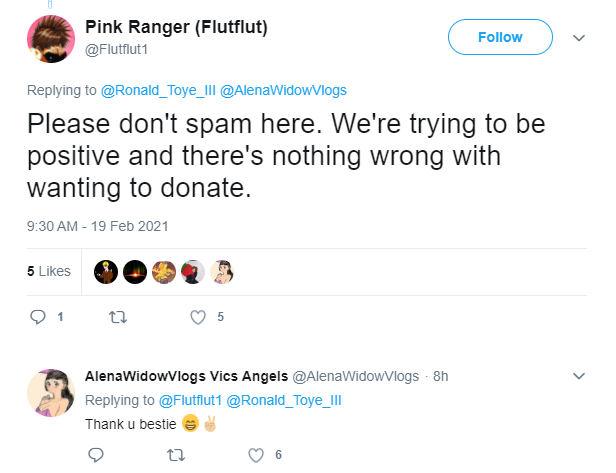Image resolution: width=616 pixels, height=473 pixels.
Task: Open first liker's avatar thumbnail
Action: 106,272
